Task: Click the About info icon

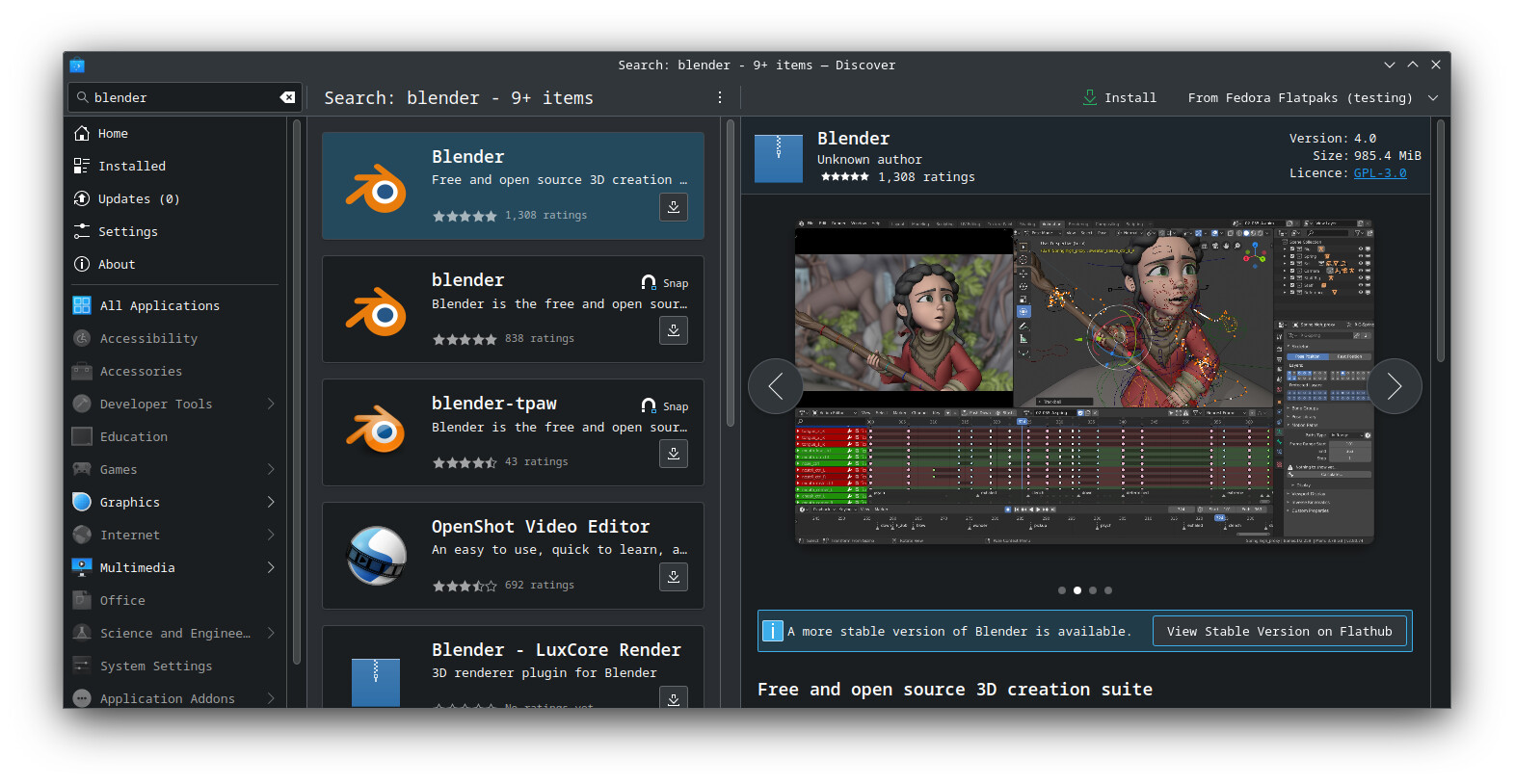Action: point(82,264)
